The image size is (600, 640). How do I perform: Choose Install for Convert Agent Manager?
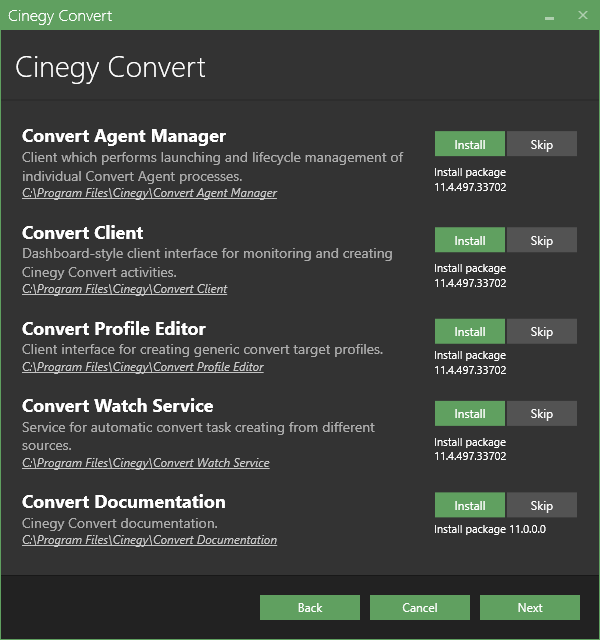pos(470,144)
